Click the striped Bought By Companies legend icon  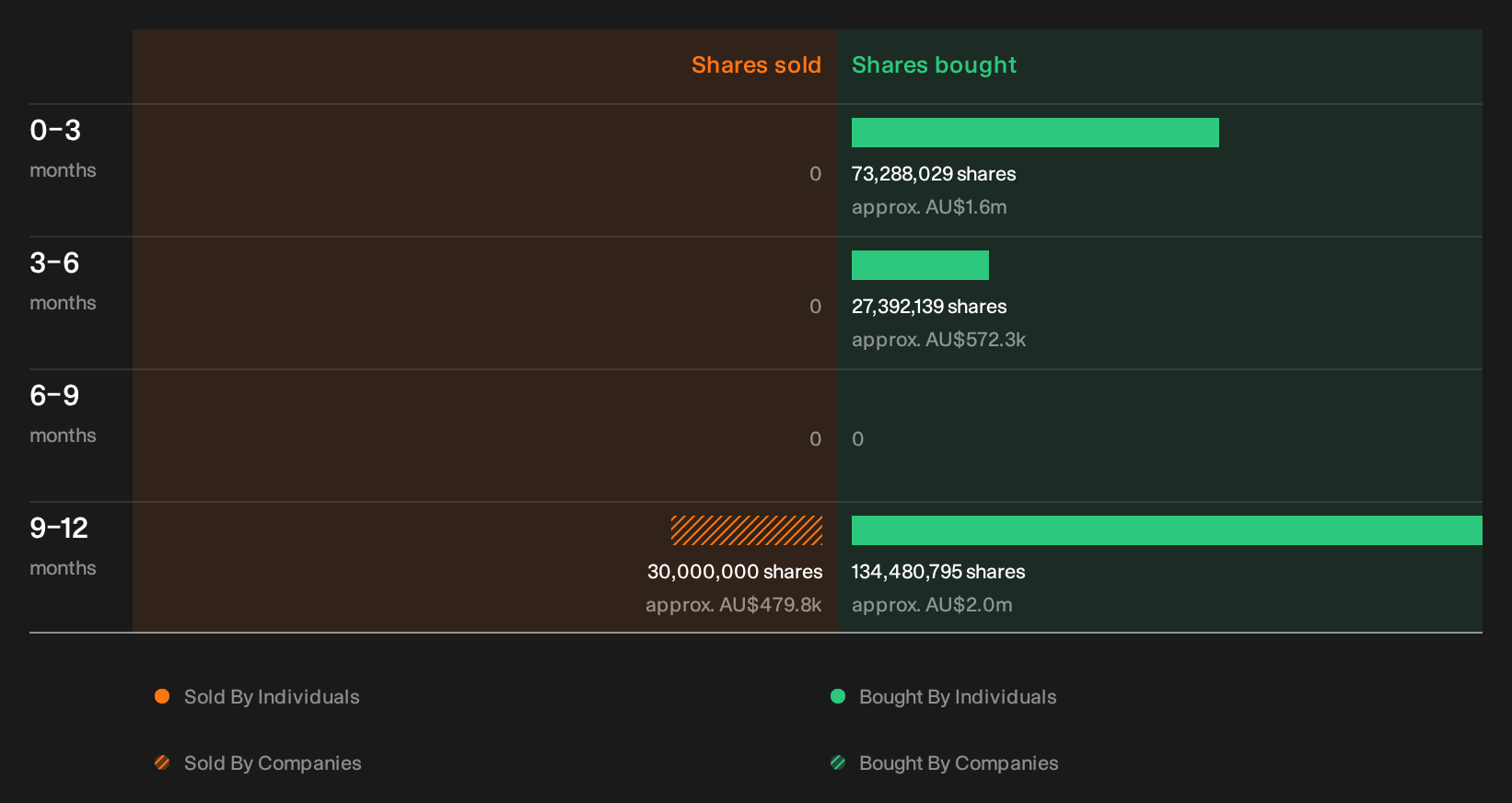tap(838, 762)
